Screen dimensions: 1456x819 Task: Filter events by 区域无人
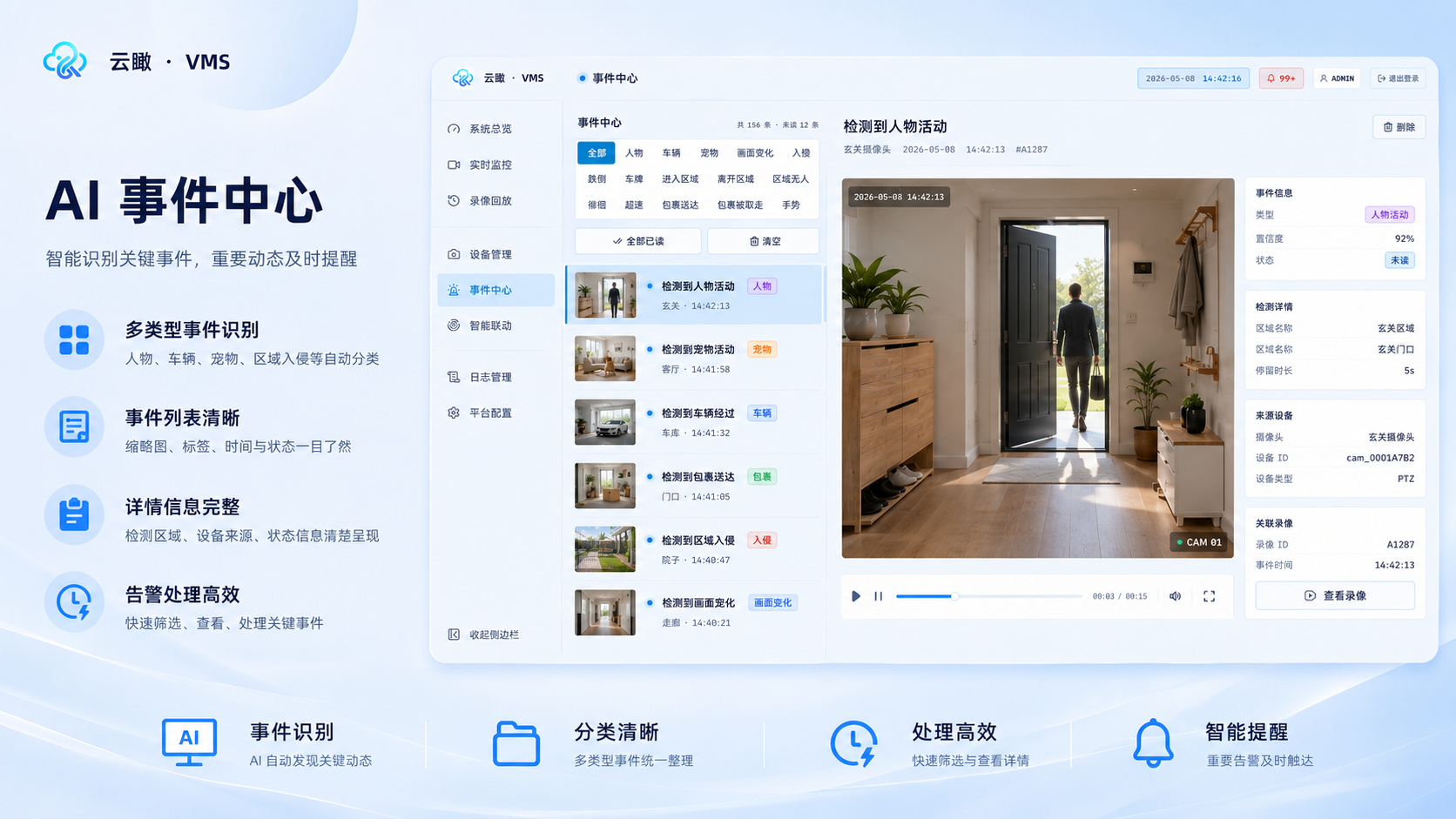tap(791, 178)
